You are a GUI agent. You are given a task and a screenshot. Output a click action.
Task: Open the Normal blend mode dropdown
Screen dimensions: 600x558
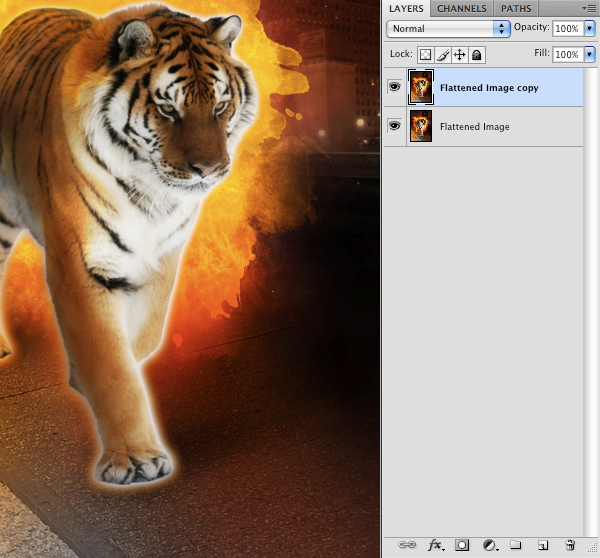click(x=448, y=29)
